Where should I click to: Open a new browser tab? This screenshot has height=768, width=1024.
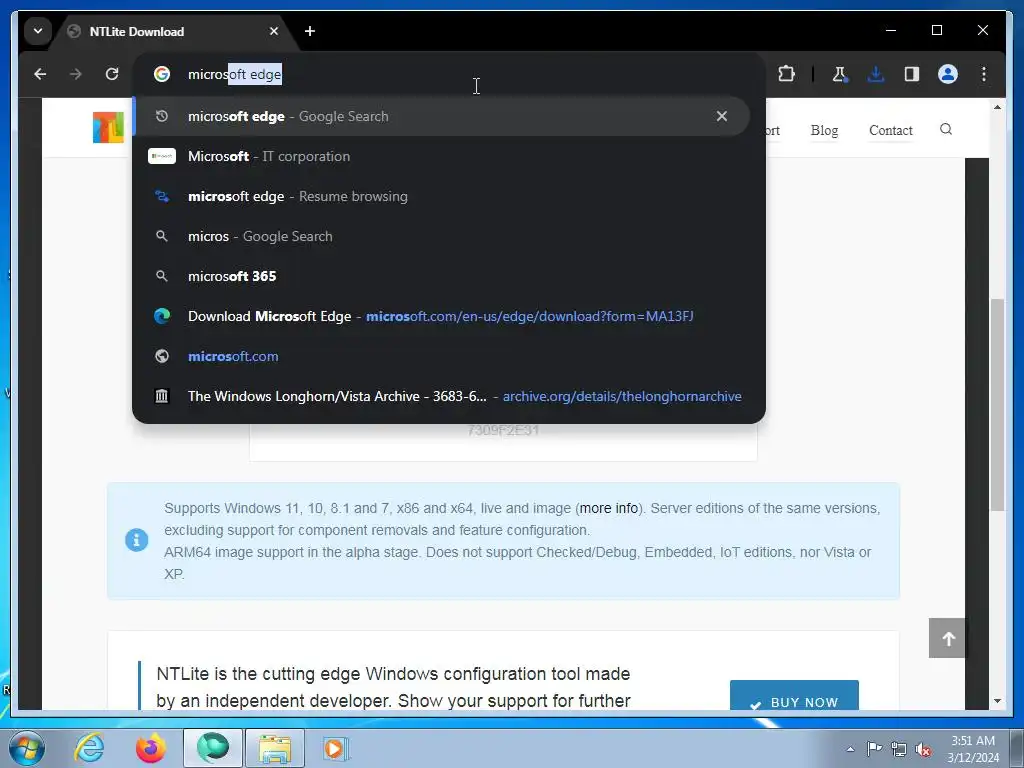[310, 31]
